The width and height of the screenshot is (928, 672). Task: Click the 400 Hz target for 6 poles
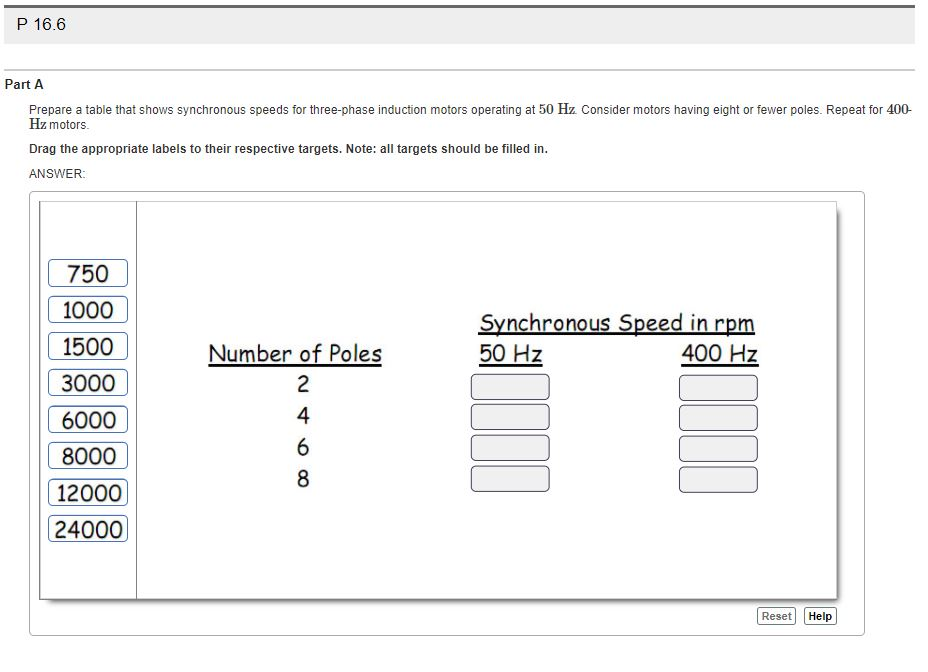[x=719, y=448]
